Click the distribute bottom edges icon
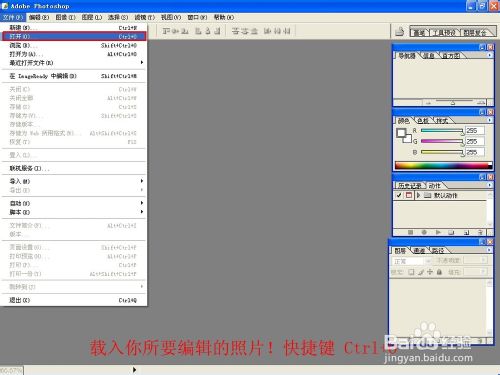 tap(254, 31)
